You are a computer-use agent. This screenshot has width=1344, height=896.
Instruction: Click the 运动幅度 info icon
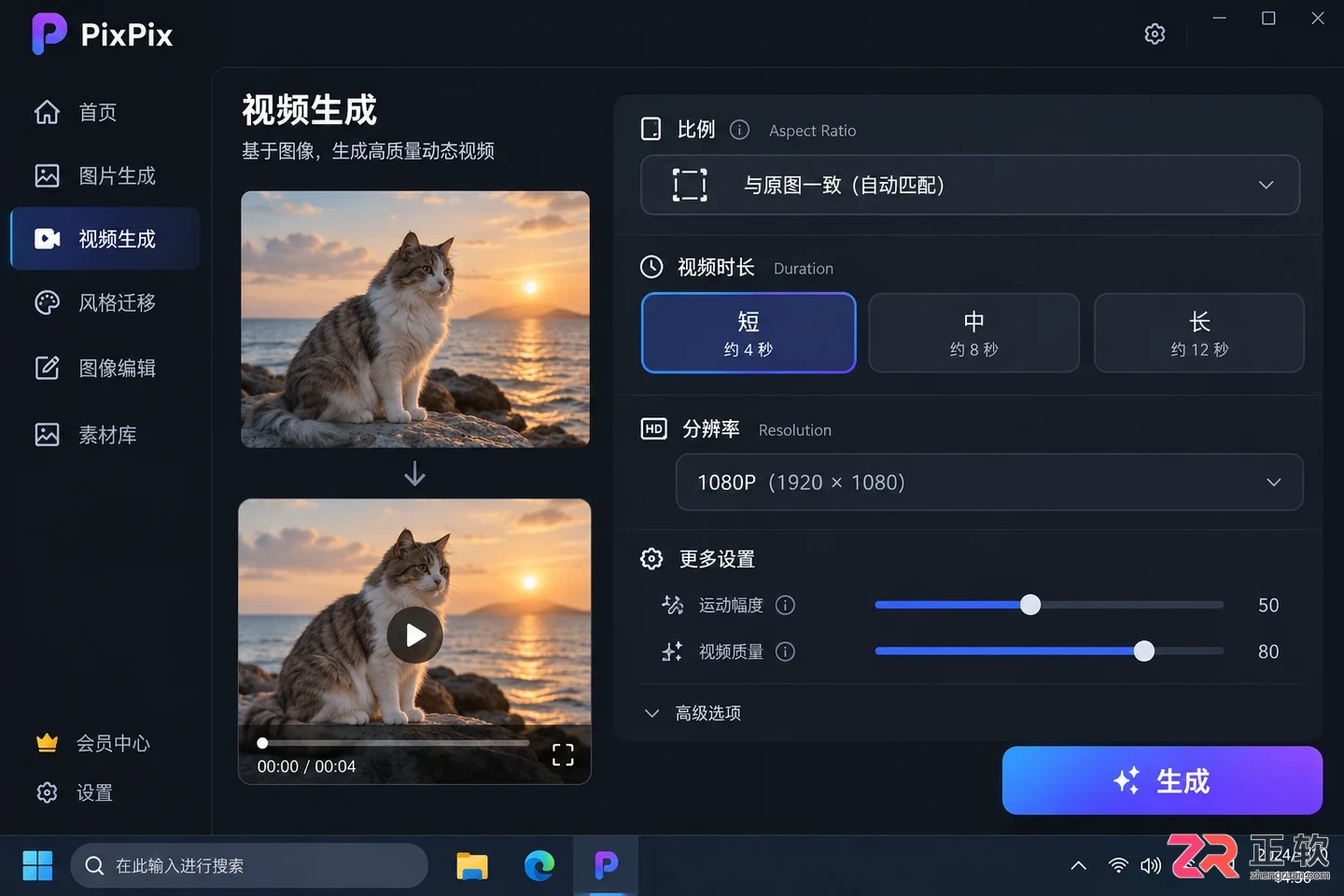[x=786, y=605]
